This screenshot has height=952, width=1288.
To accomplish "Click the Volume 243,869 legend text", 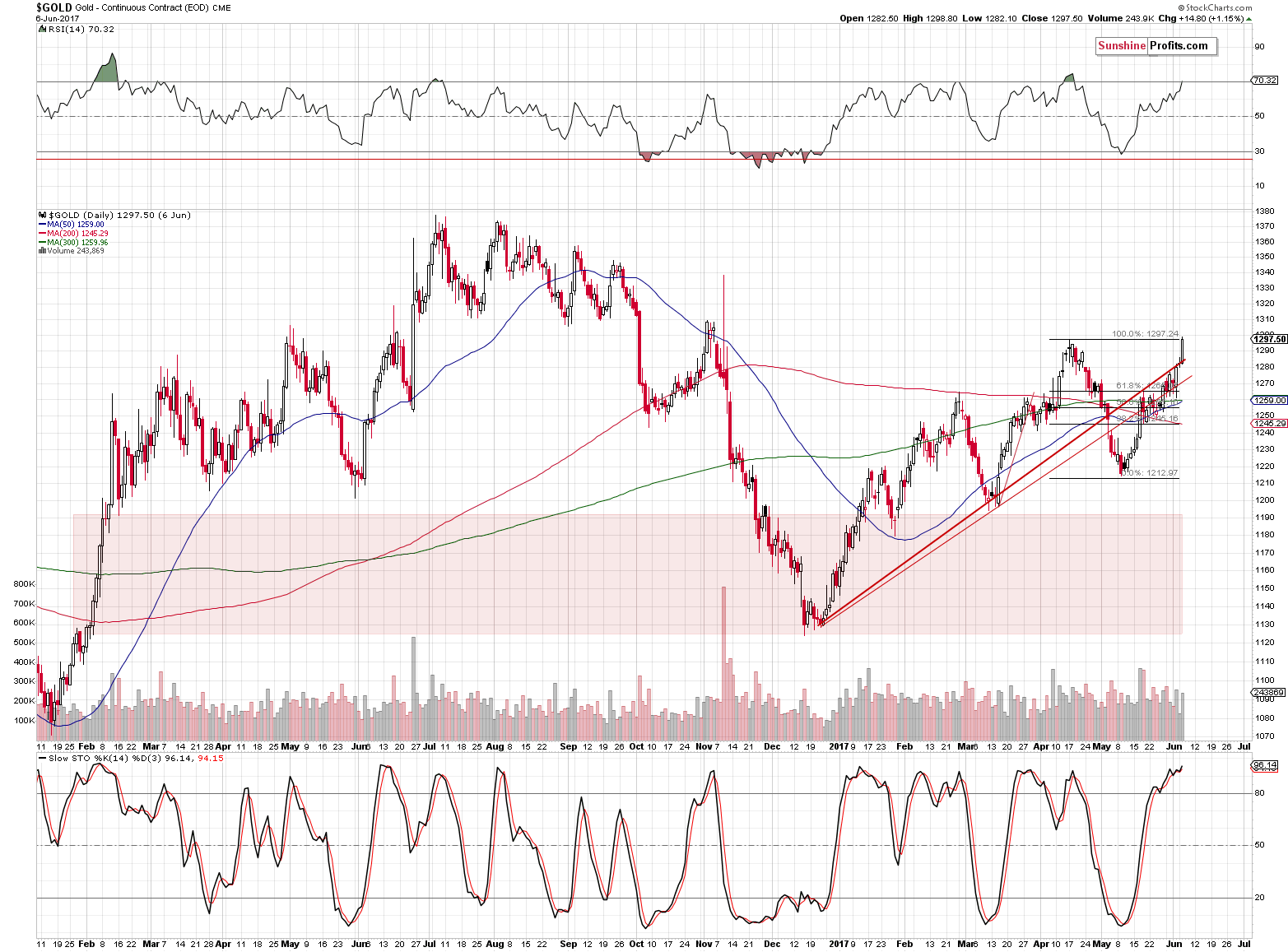I will [x=76, y=251].
